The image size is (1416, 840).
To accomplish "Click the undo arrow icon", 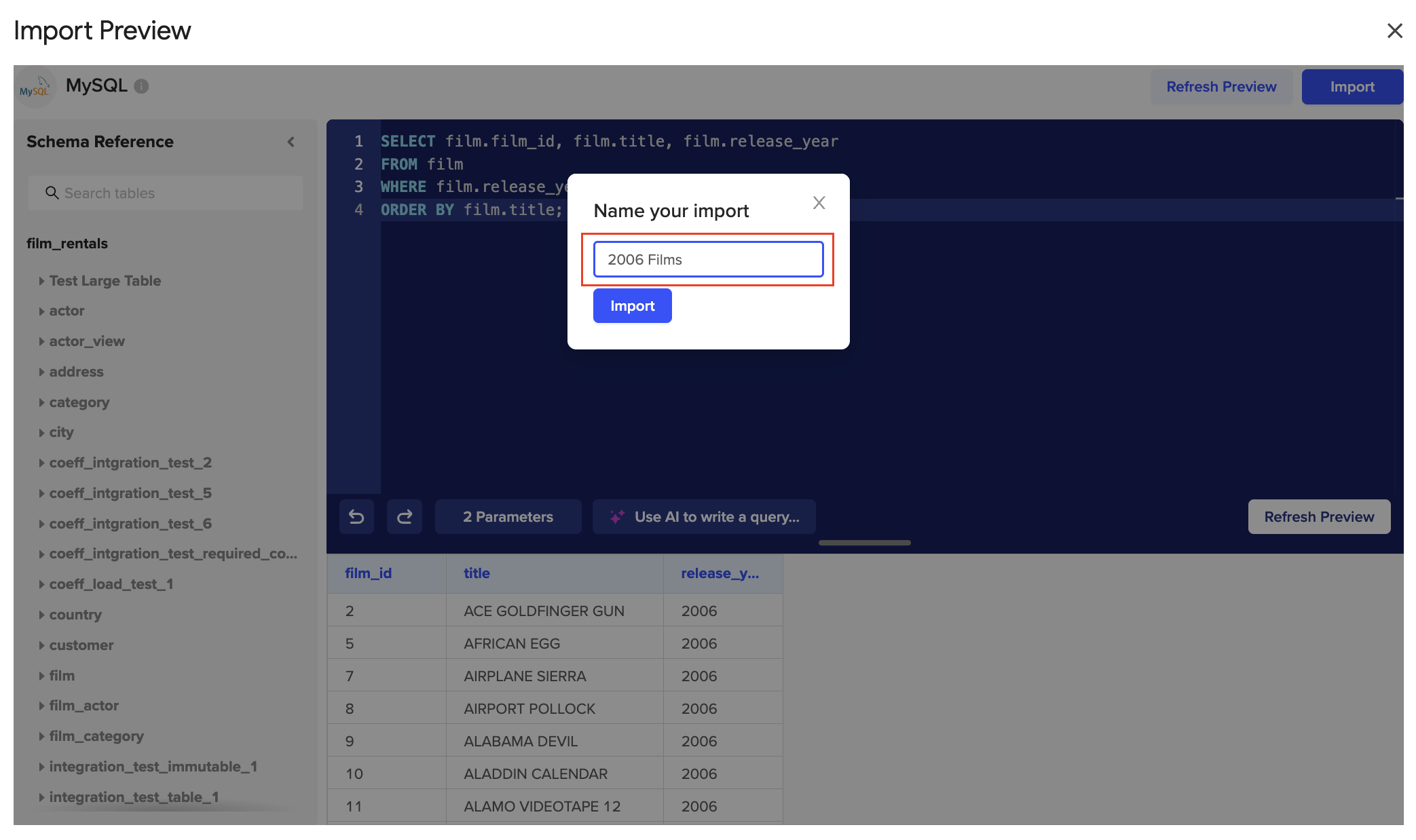I will click(x=356, y=517).
